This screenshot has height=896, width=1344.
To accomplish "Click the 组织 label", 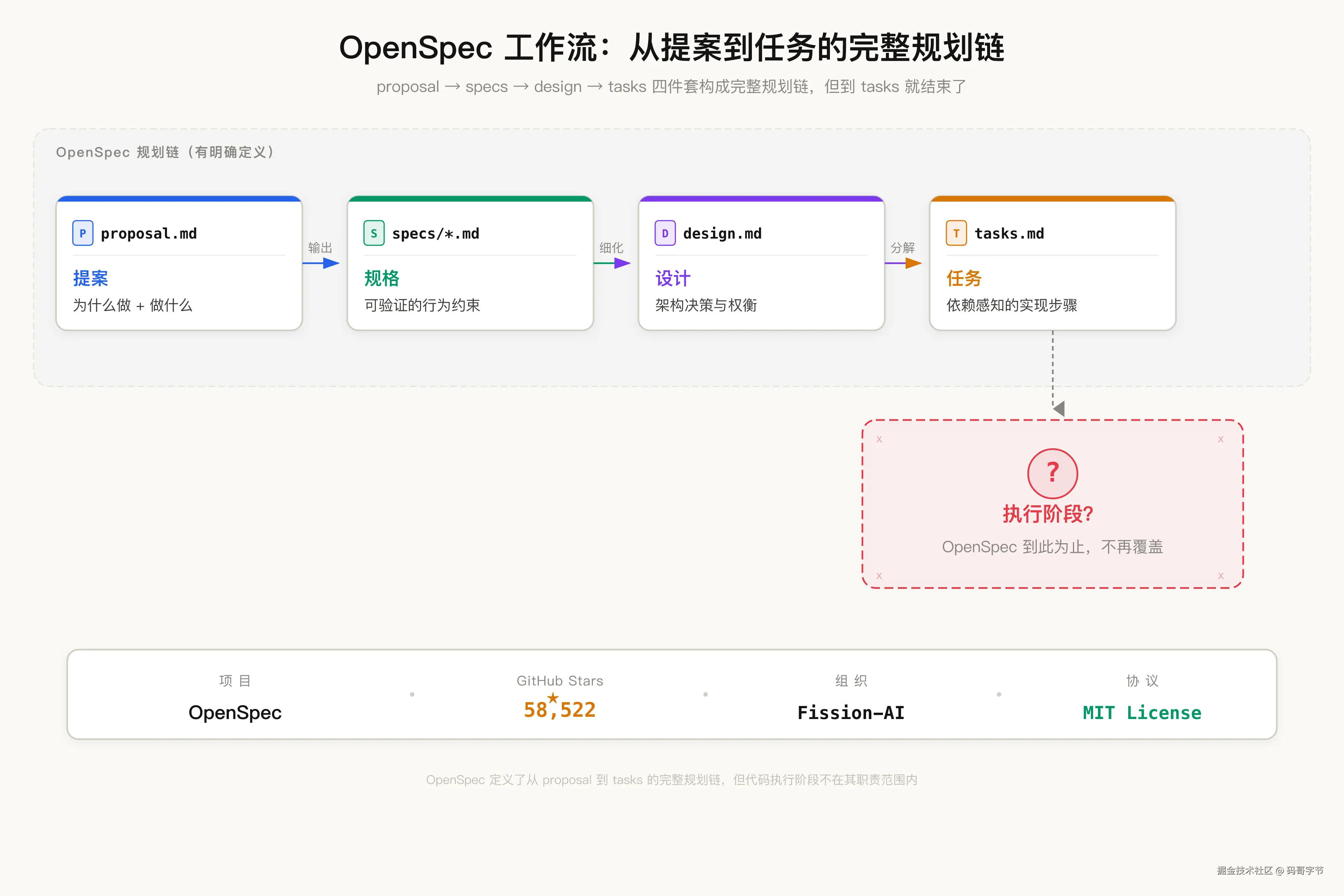I will coord(851,681).
